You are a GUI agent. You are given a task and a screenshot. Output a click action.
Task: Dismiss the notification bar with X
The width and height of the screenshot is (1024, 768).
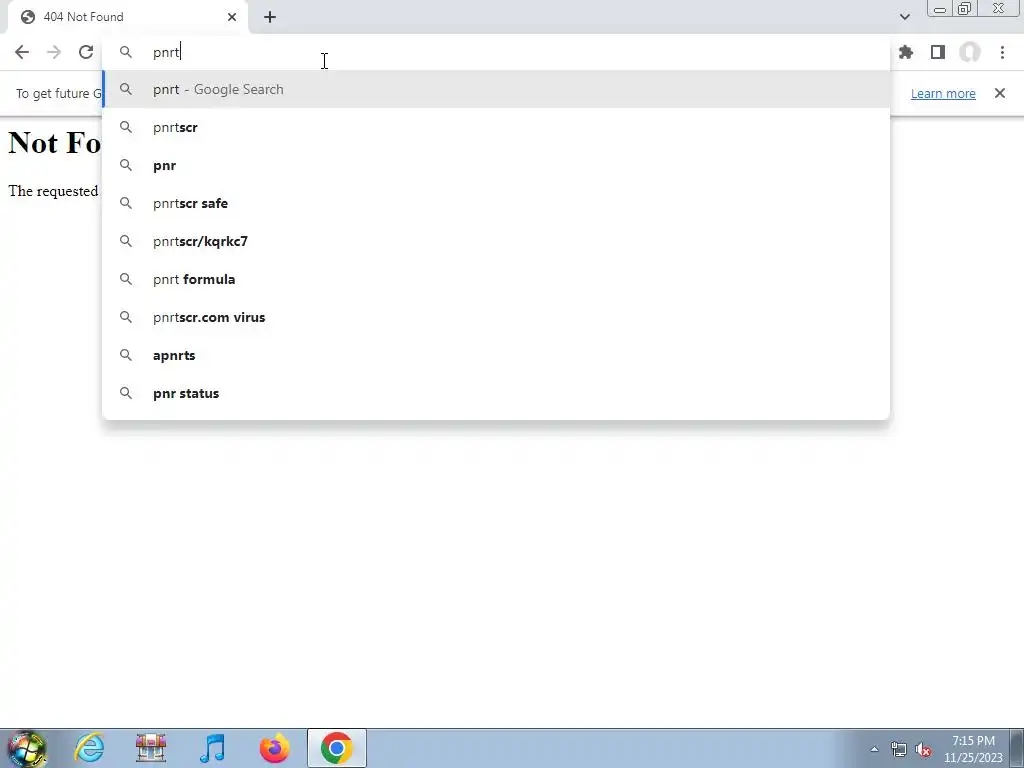tap(1000, 93)
